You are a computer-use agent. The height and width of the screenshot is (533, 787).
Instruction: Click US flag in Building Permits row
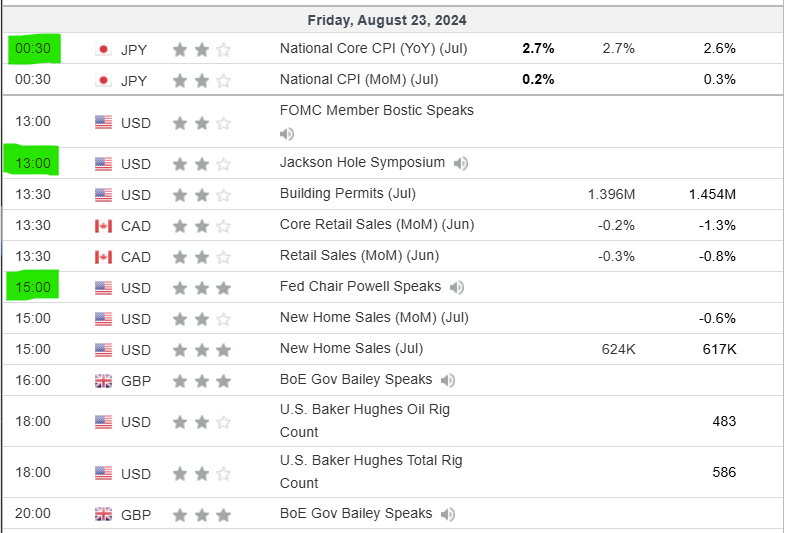[x=103, y=195]
